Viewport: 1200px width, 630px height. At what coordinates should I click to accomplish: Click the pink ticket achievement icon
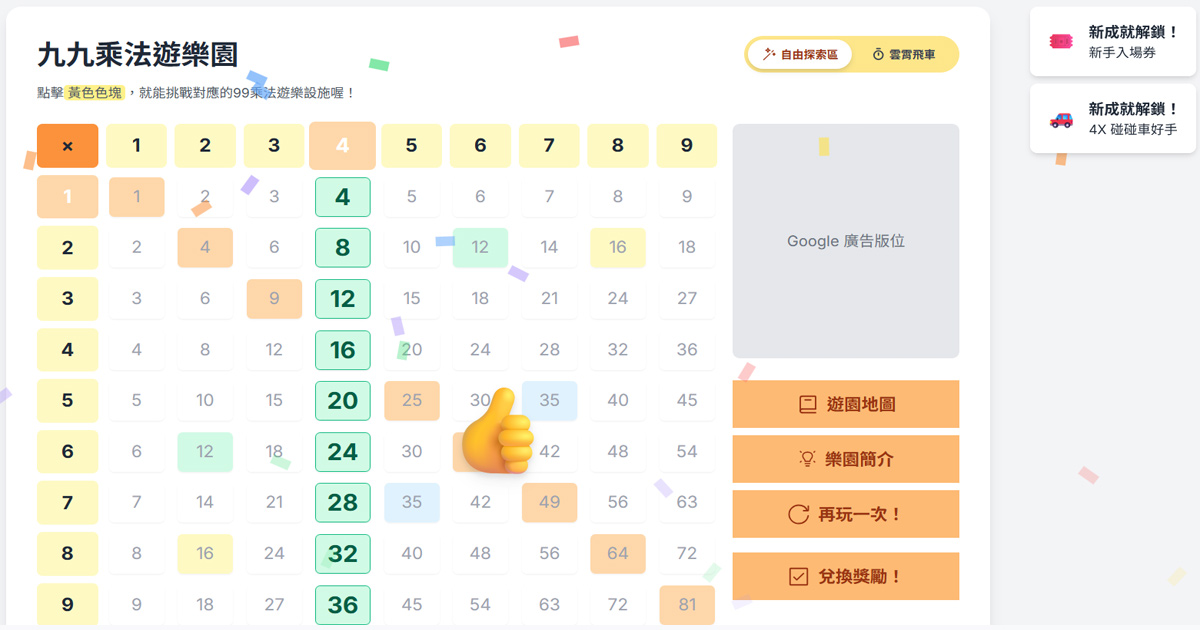click(x=1061, y=42)
